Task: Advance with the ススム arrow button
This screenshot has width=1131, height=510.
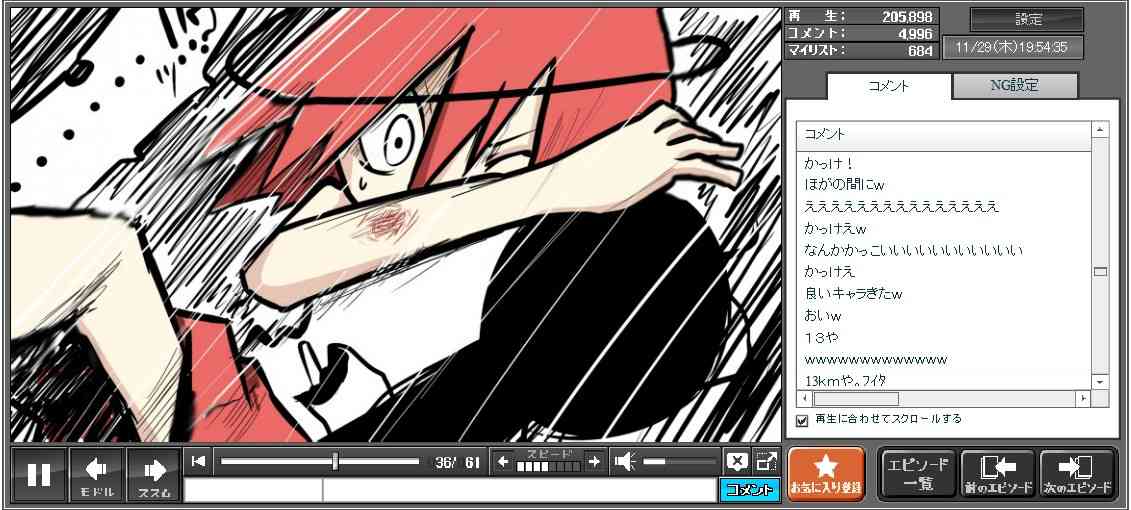Action: pyautogui.click(x=153, y=475)
